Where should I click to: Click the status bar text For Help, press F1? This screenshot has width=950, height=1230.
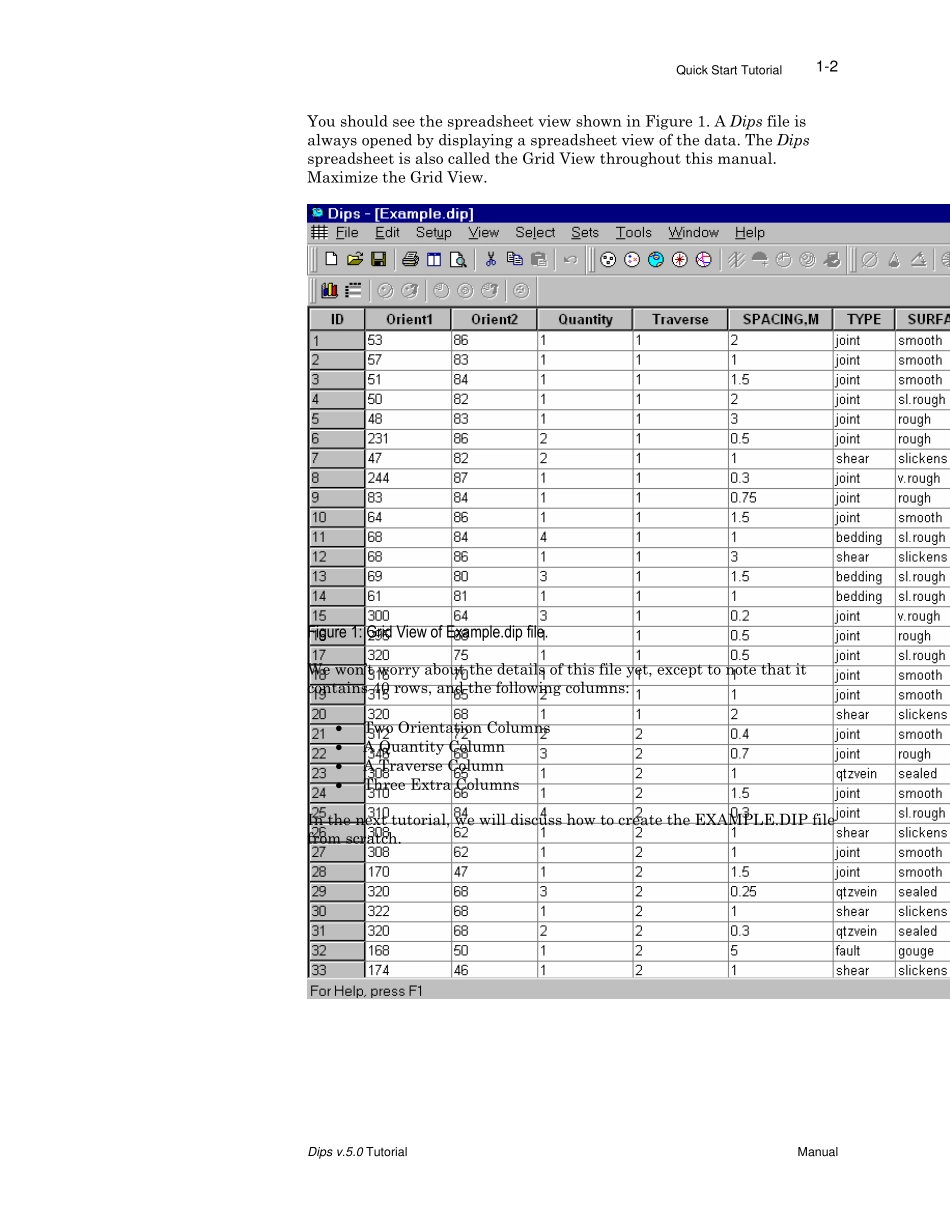367,991
